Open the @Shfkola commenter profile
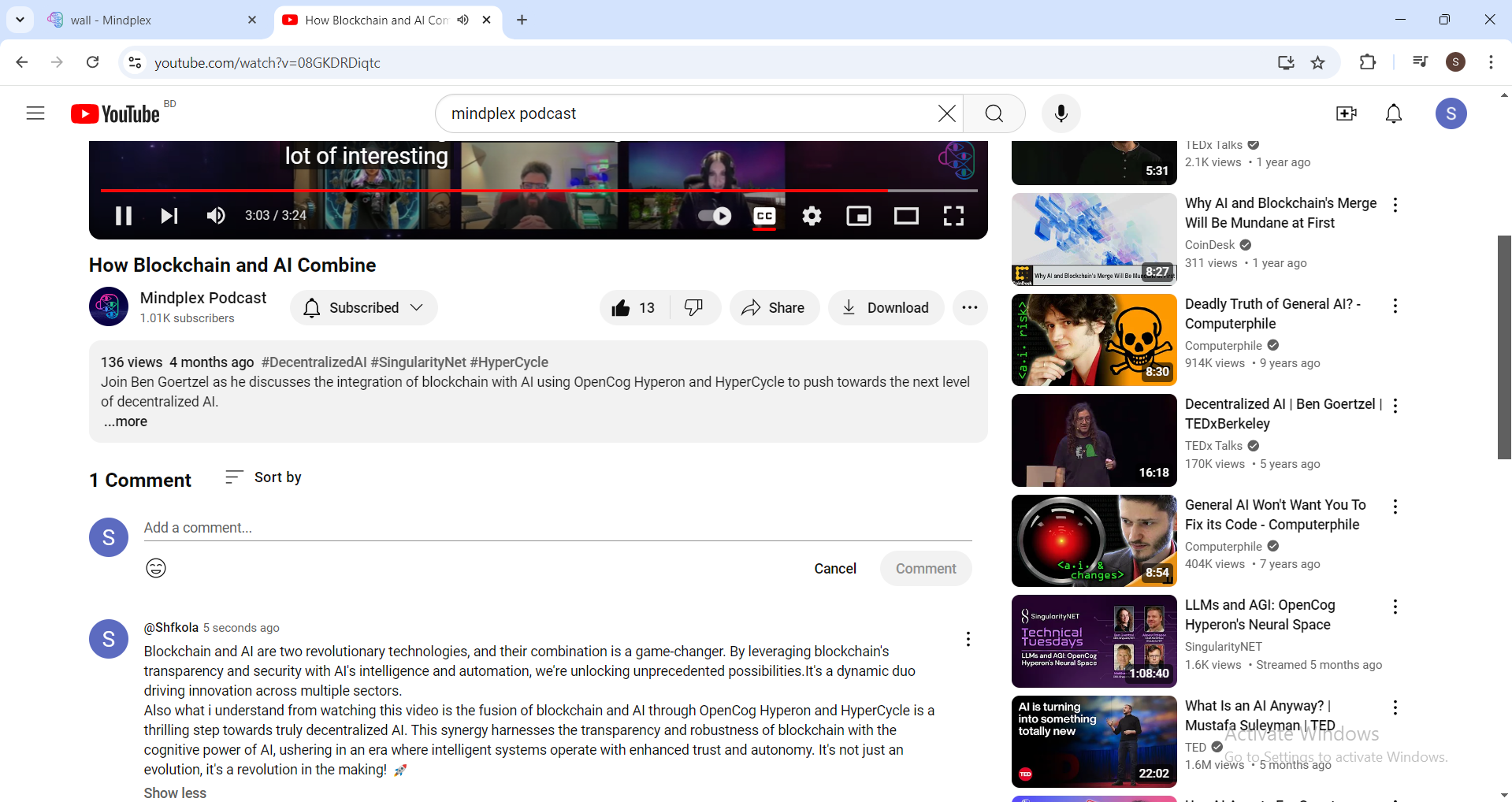Viewport: 1512px width, 802px height. pos(171,628)
